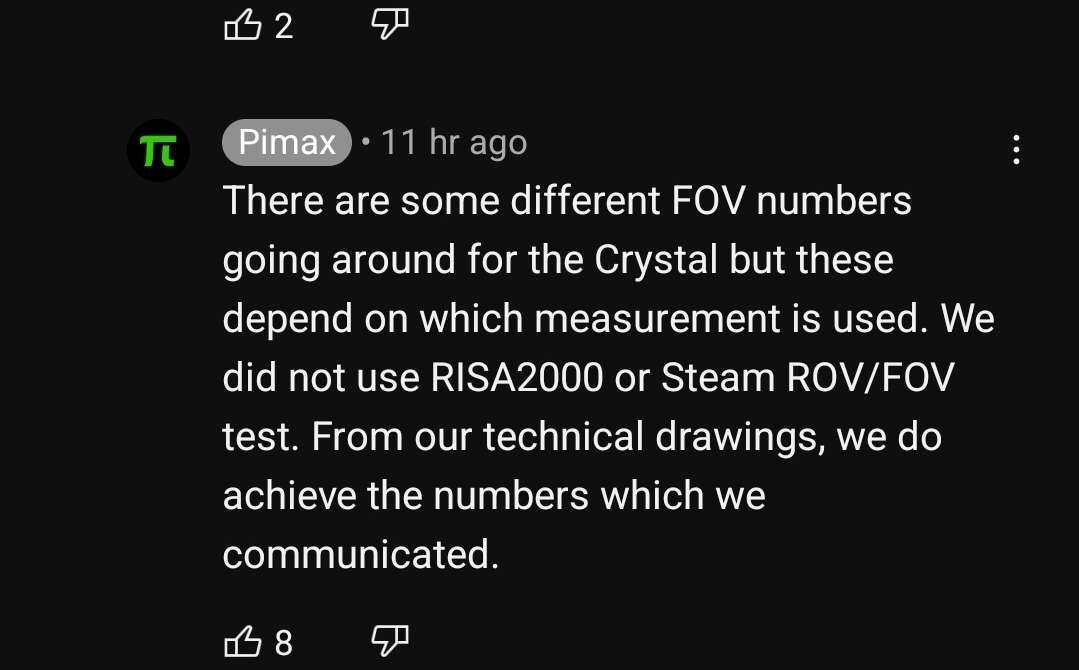Image resolution: width=1079 pixels, height=670 pixels.
Task: Click the like count number 8
Action: (284, 642)
